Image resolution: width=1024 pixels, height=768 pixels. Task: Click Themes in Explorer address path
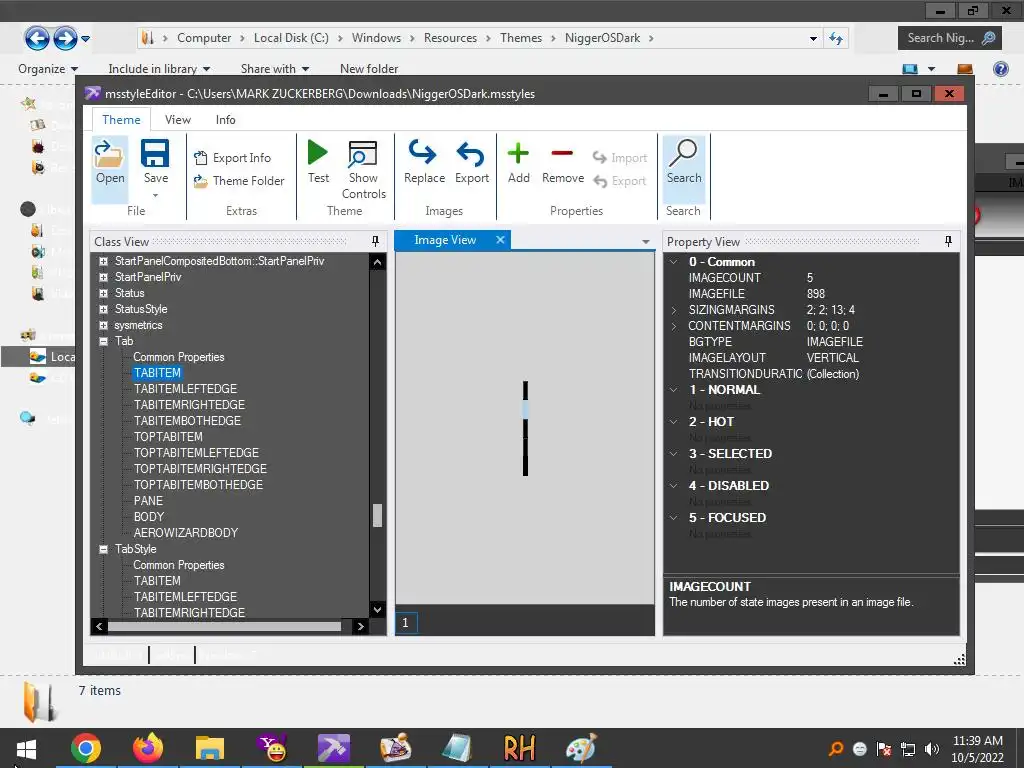tap(520, 38)
